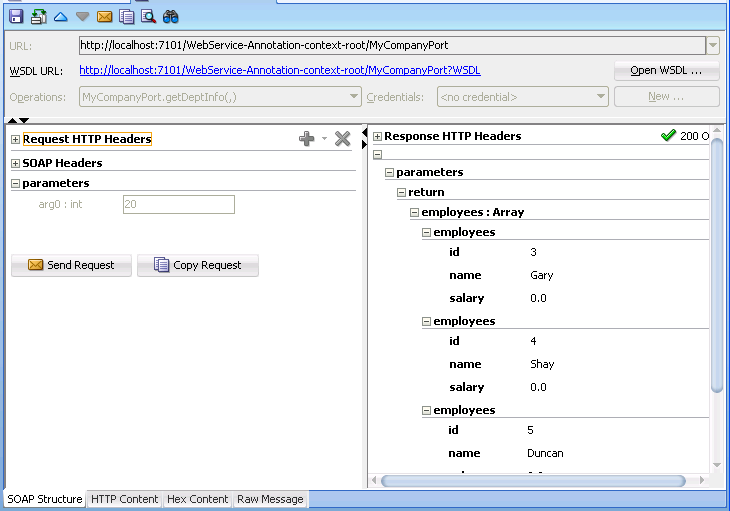Click the green checkmark 200 OK status
The height and width of the screenshot is (511, 730).
click(685, 136)
